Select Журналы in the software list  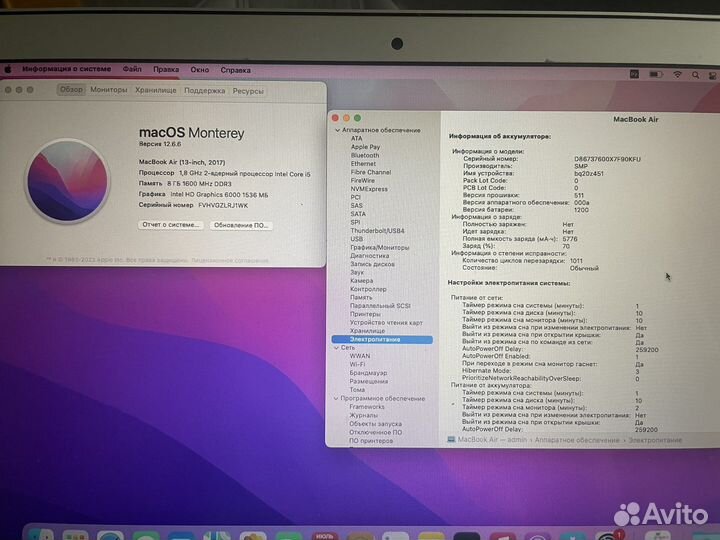pyautogui.click(x=364, y=415)
